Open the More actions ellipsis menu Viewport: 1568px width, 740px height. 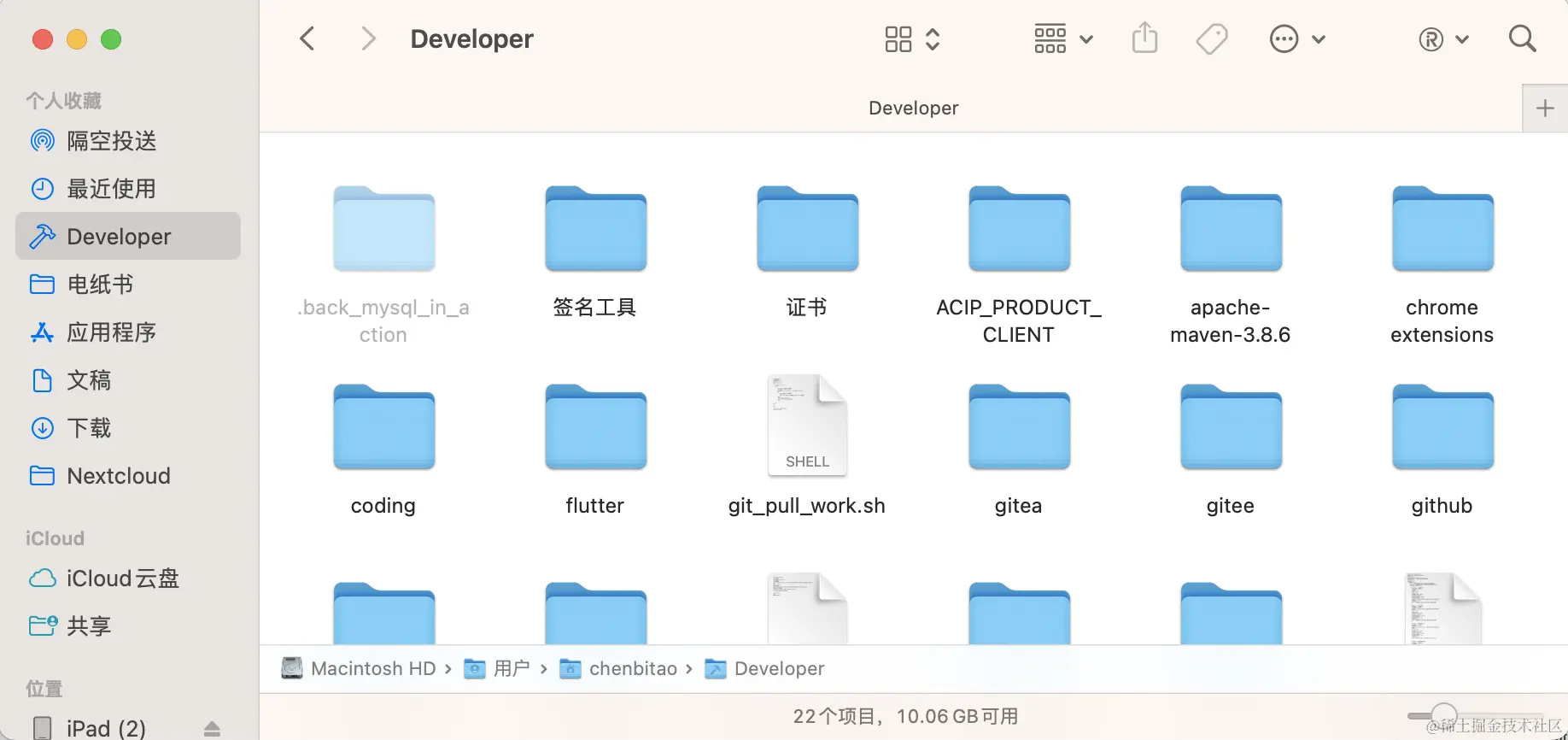1296,39
